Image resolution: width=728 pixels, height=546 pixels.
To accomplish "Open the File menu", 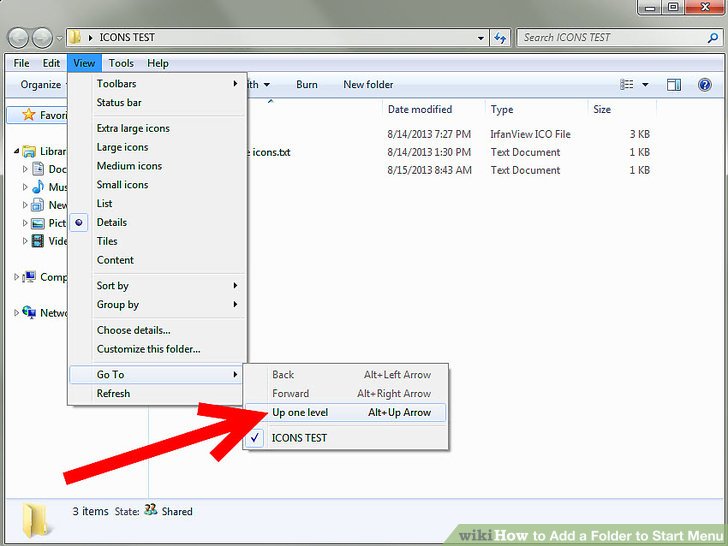I will tap(21, 63).
